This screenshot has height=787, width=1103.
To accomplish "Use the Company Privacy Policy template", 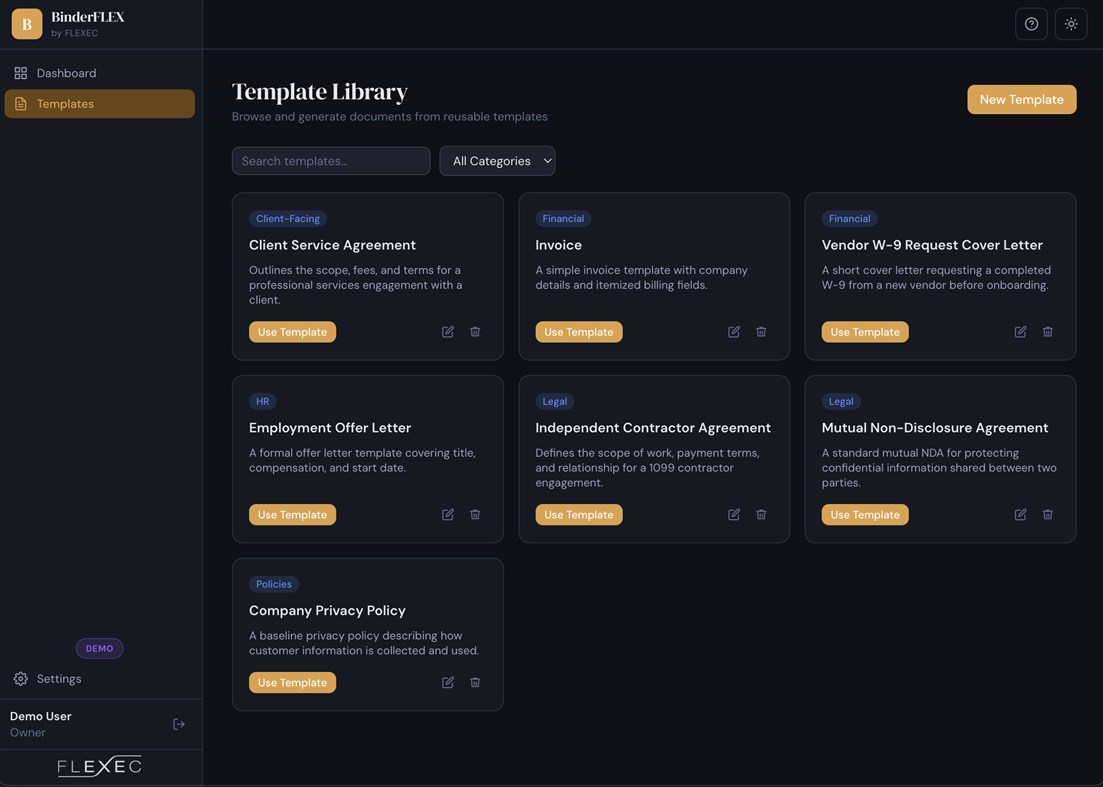I will [x=293, y=682].
